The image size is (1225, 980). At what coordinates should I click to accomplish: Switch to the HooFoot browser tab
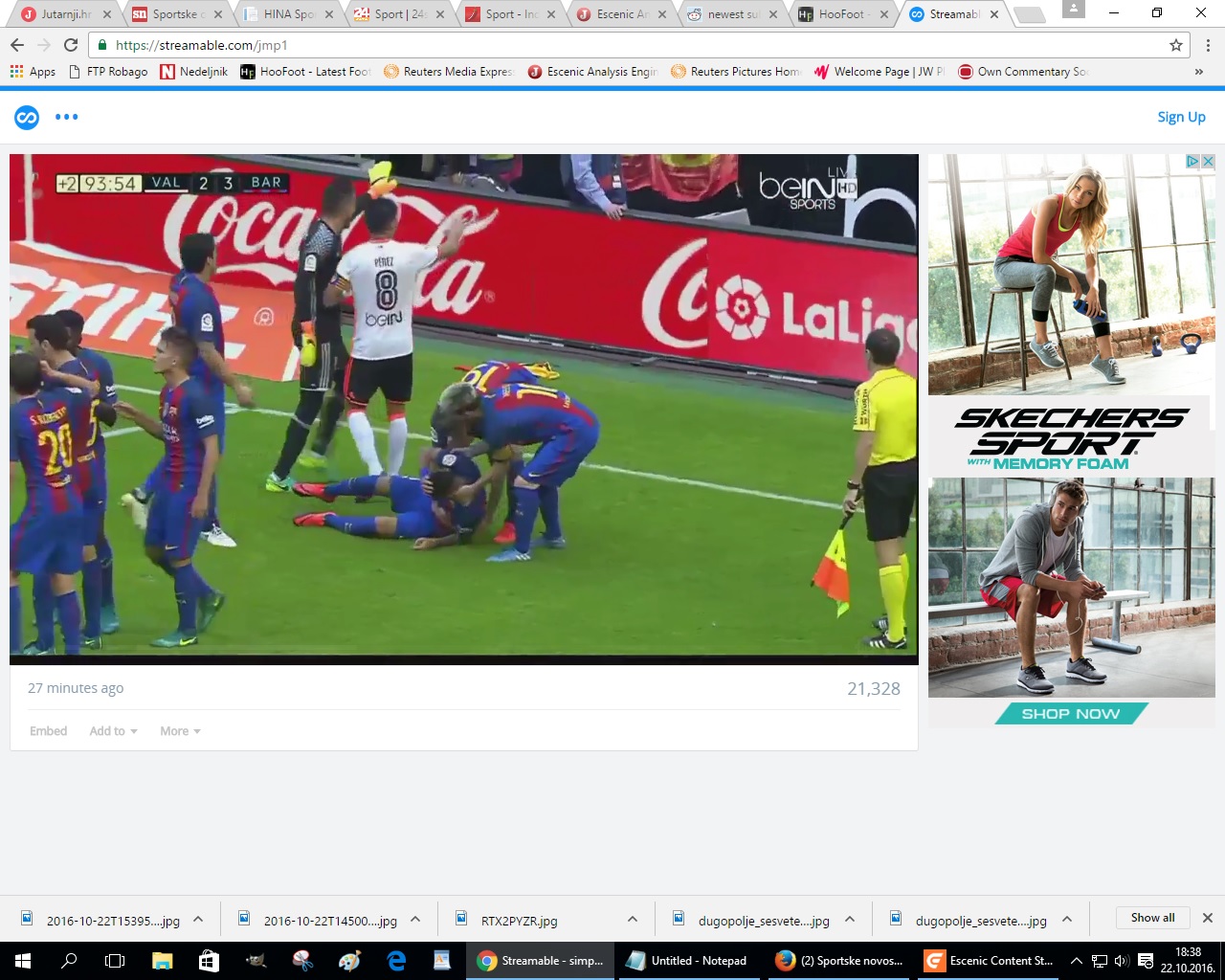(x=840, y=14)
